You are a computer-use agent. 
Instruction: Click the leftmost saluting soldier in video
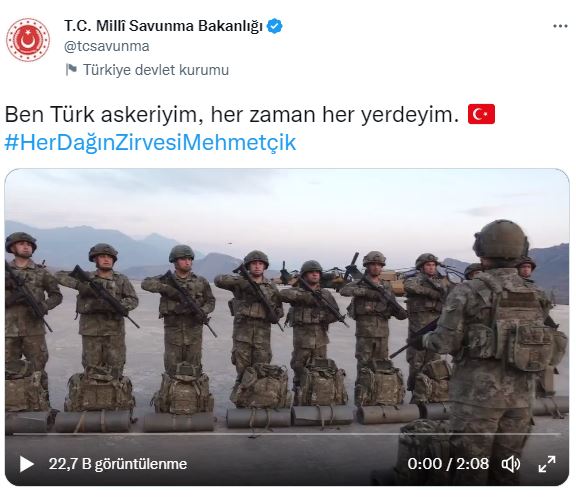(x=28, y=323)
